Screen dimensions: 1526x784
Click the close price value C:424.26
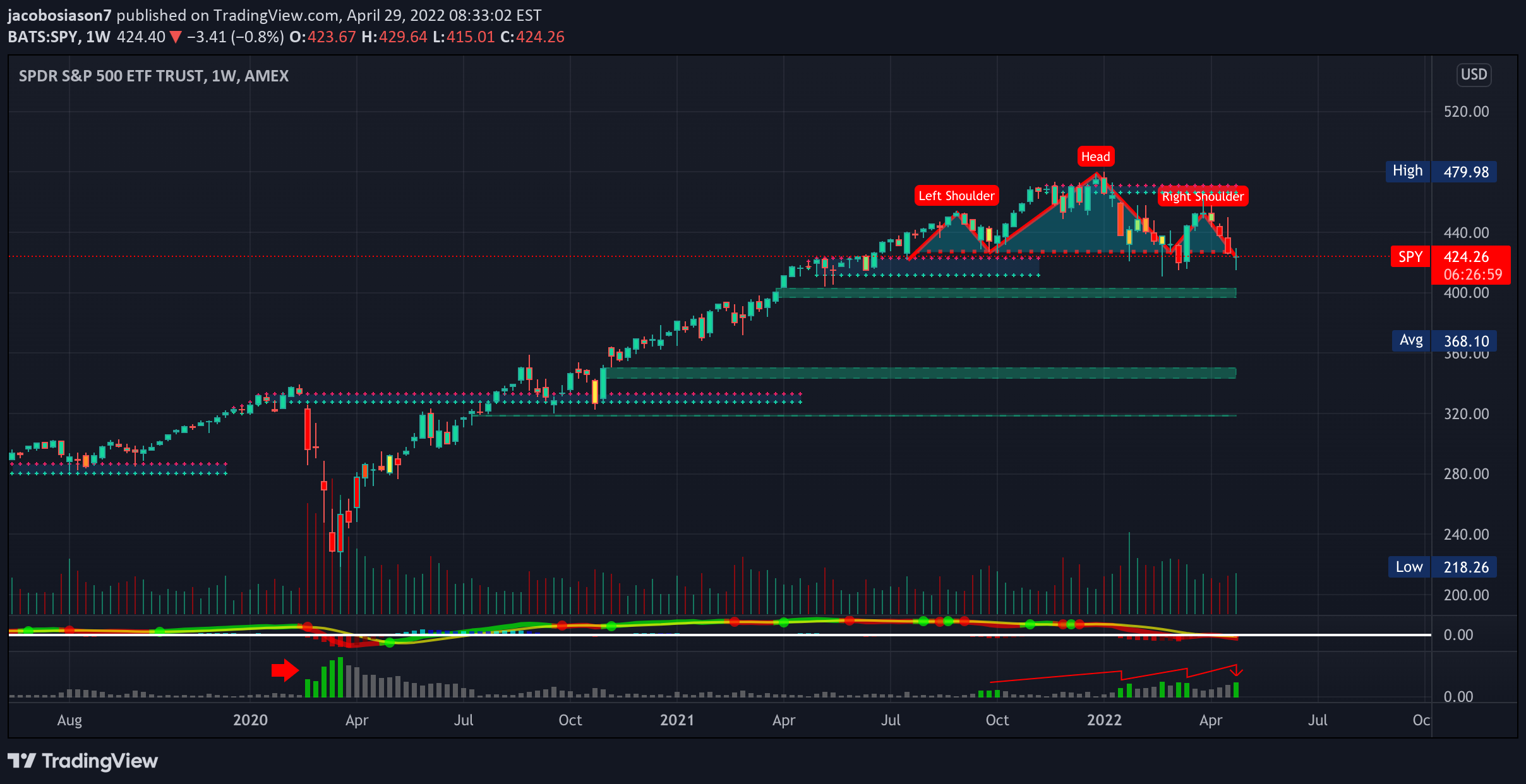[532, 37]
